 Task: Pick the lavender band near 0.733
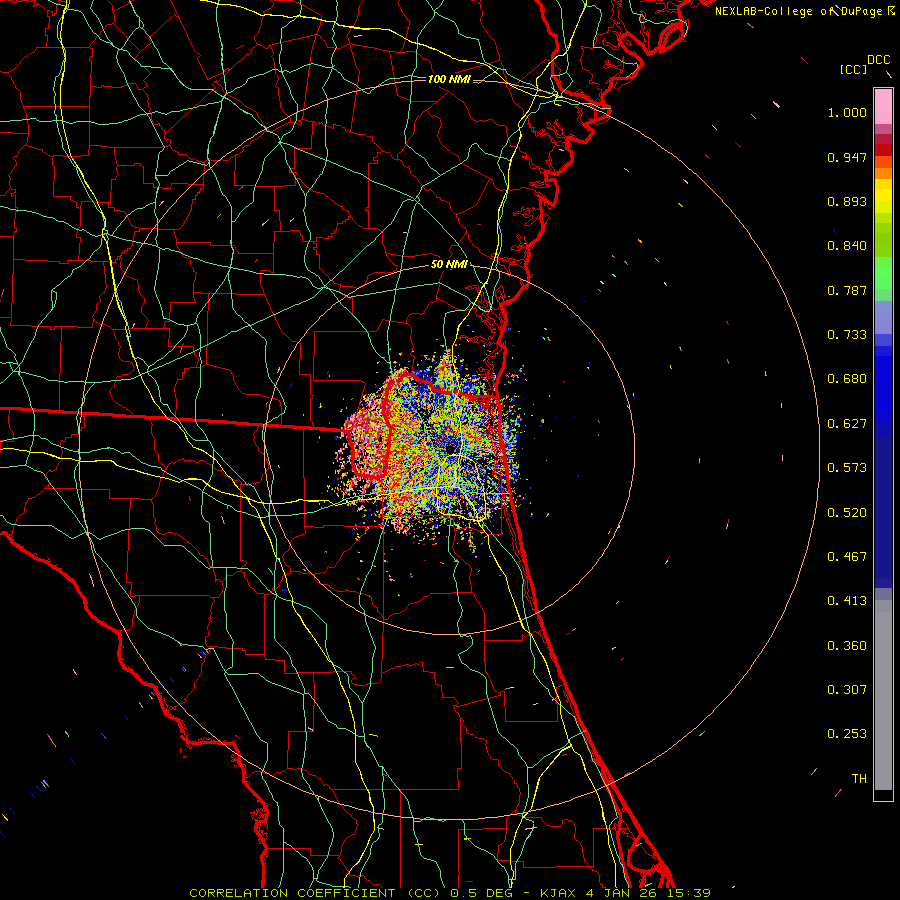coord(883,317)
